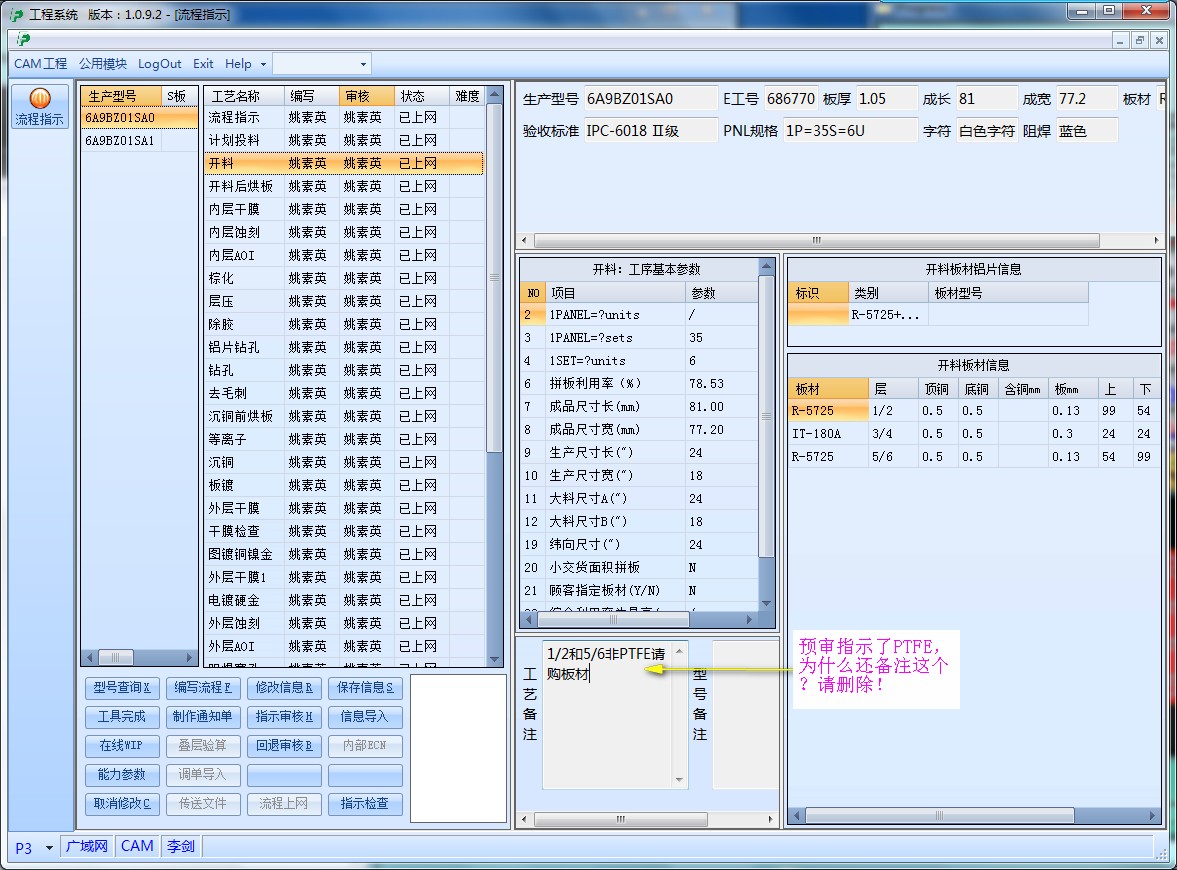
Task: Select the 开料后烘板 process row
Action: (344, 186)
